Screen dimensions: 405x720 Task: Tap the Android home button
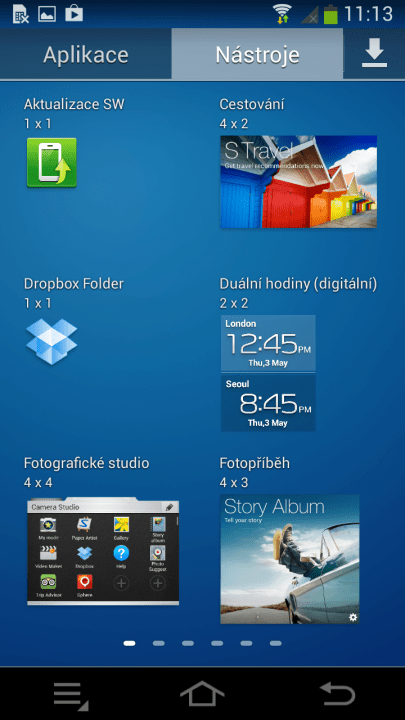tap(202, 694)
